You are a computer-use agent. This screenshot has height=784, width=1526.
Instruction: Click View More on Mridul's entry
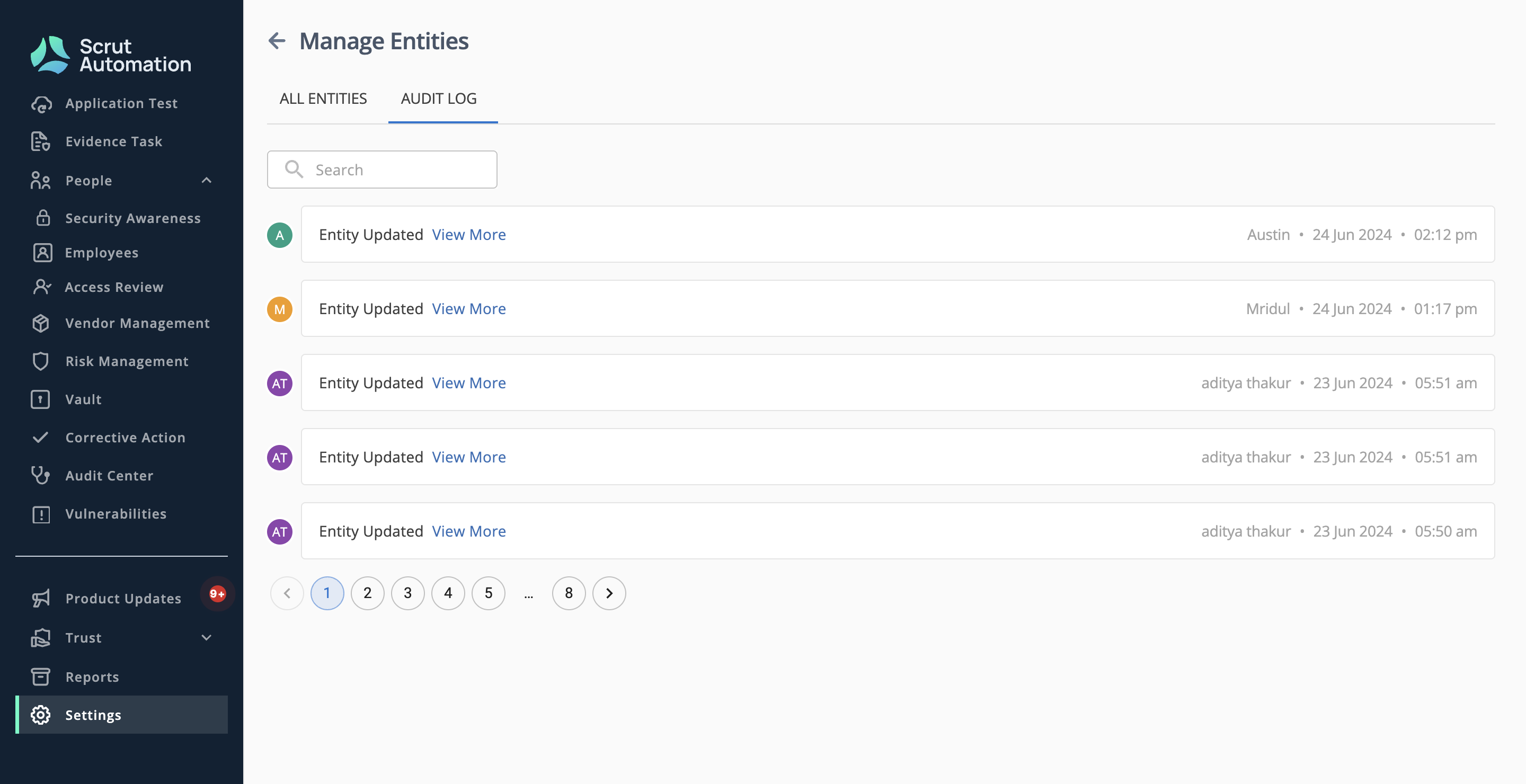[468, 309]
